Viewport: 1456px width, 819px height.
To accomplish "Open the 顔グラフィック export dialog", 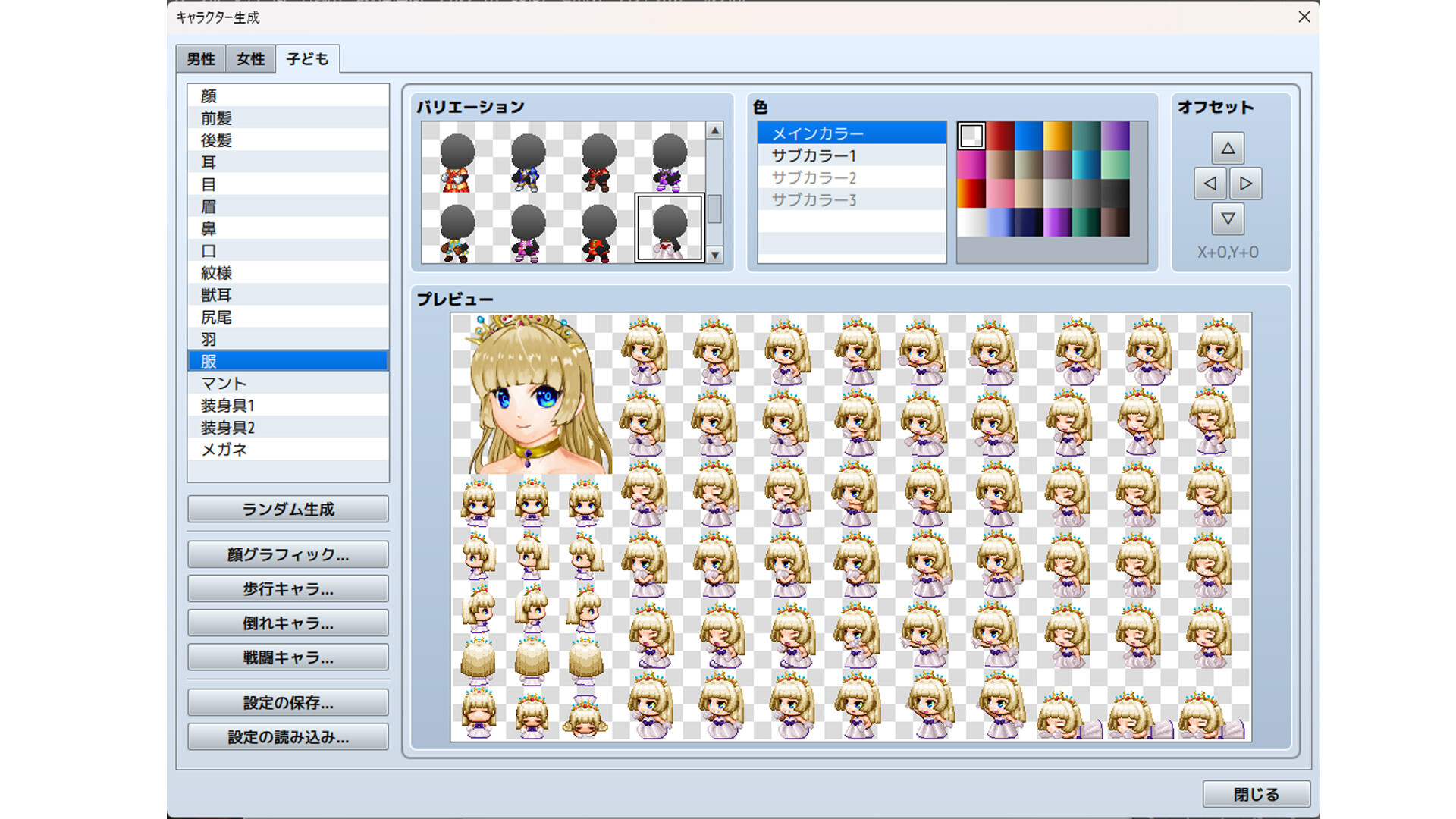I will (287, 554).
